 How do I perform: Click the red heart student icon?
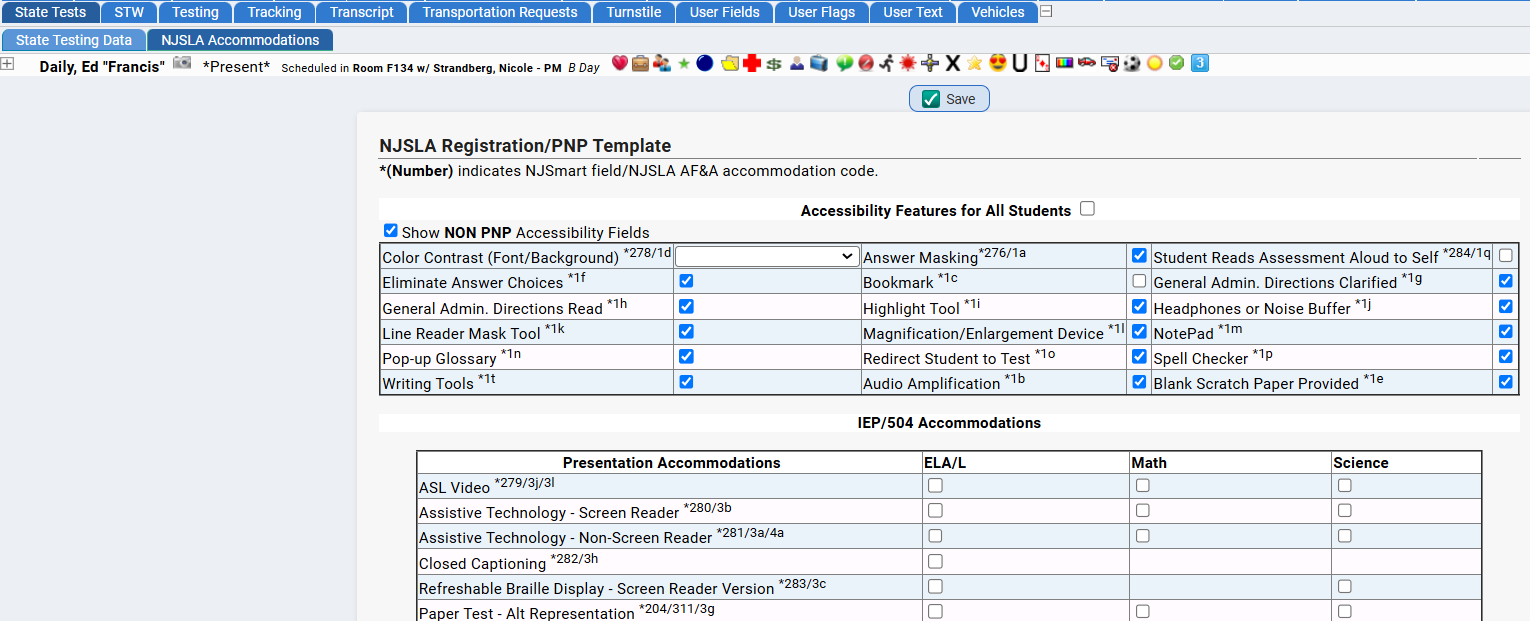tap(619, 63)
